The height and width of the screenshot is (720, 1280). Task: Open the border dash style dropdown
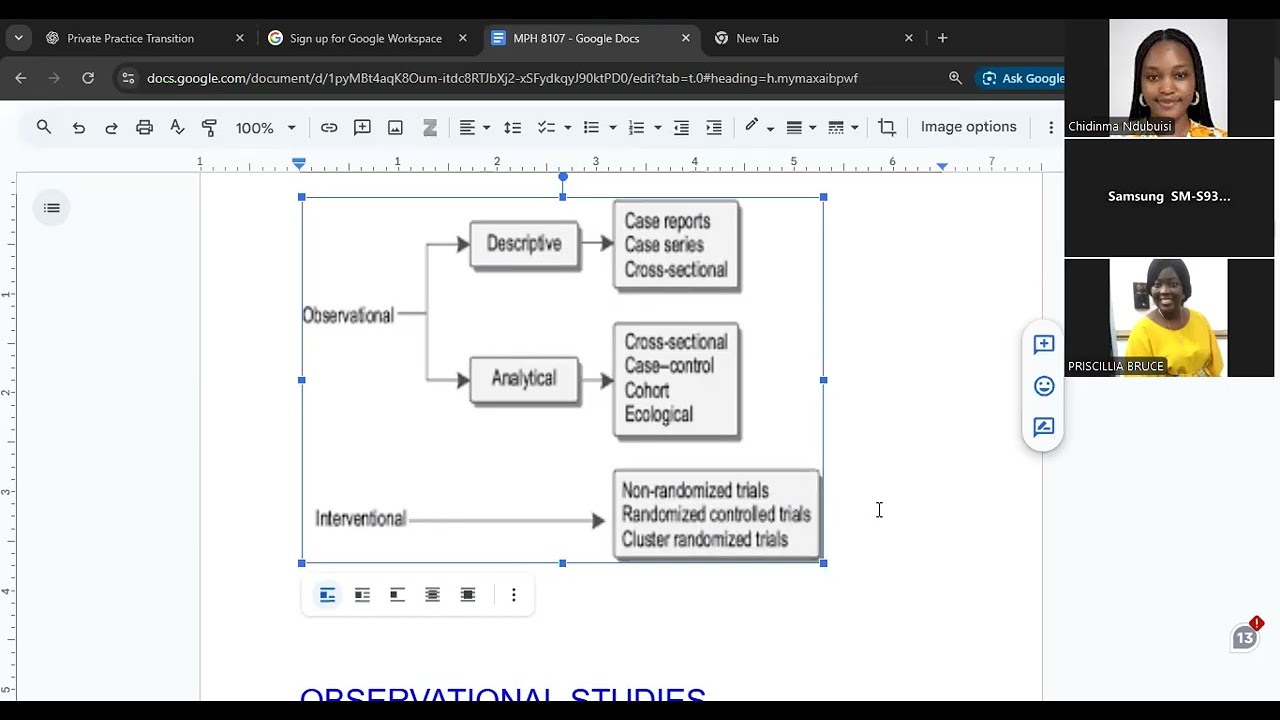click(x=843, y=127)
